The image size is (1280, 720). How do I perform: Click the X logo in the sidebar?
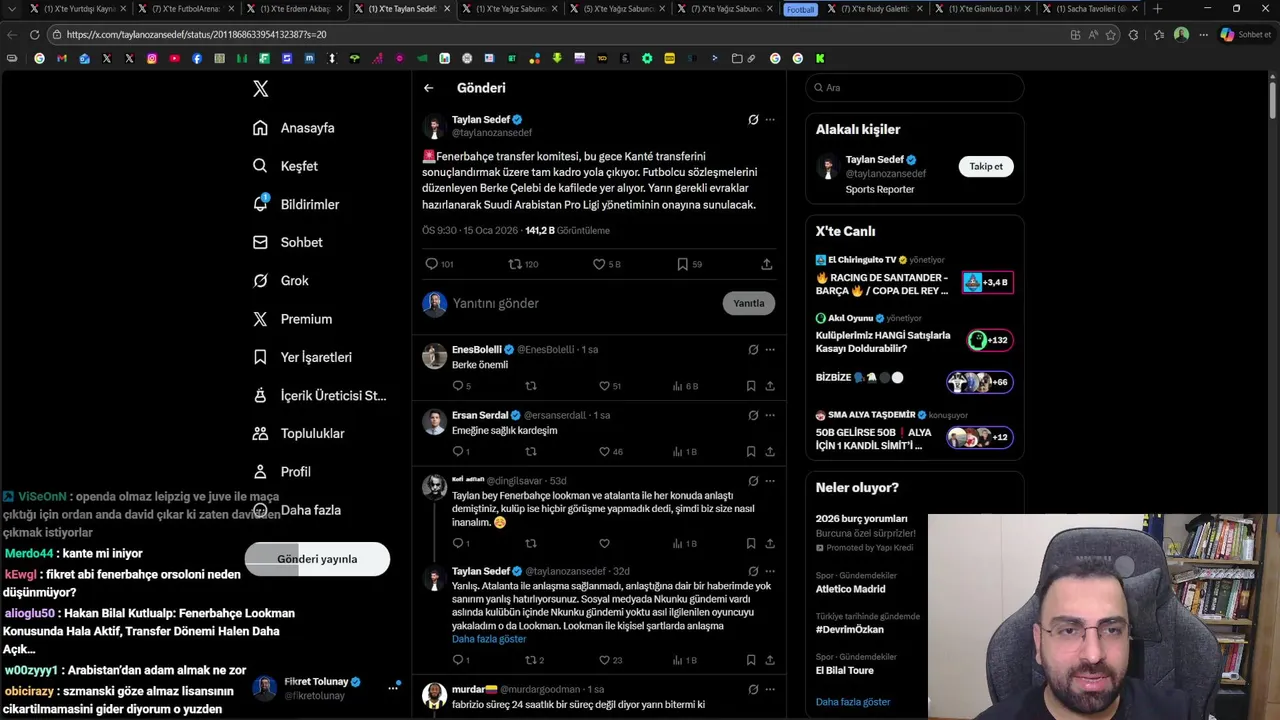[x=261, y=89]
